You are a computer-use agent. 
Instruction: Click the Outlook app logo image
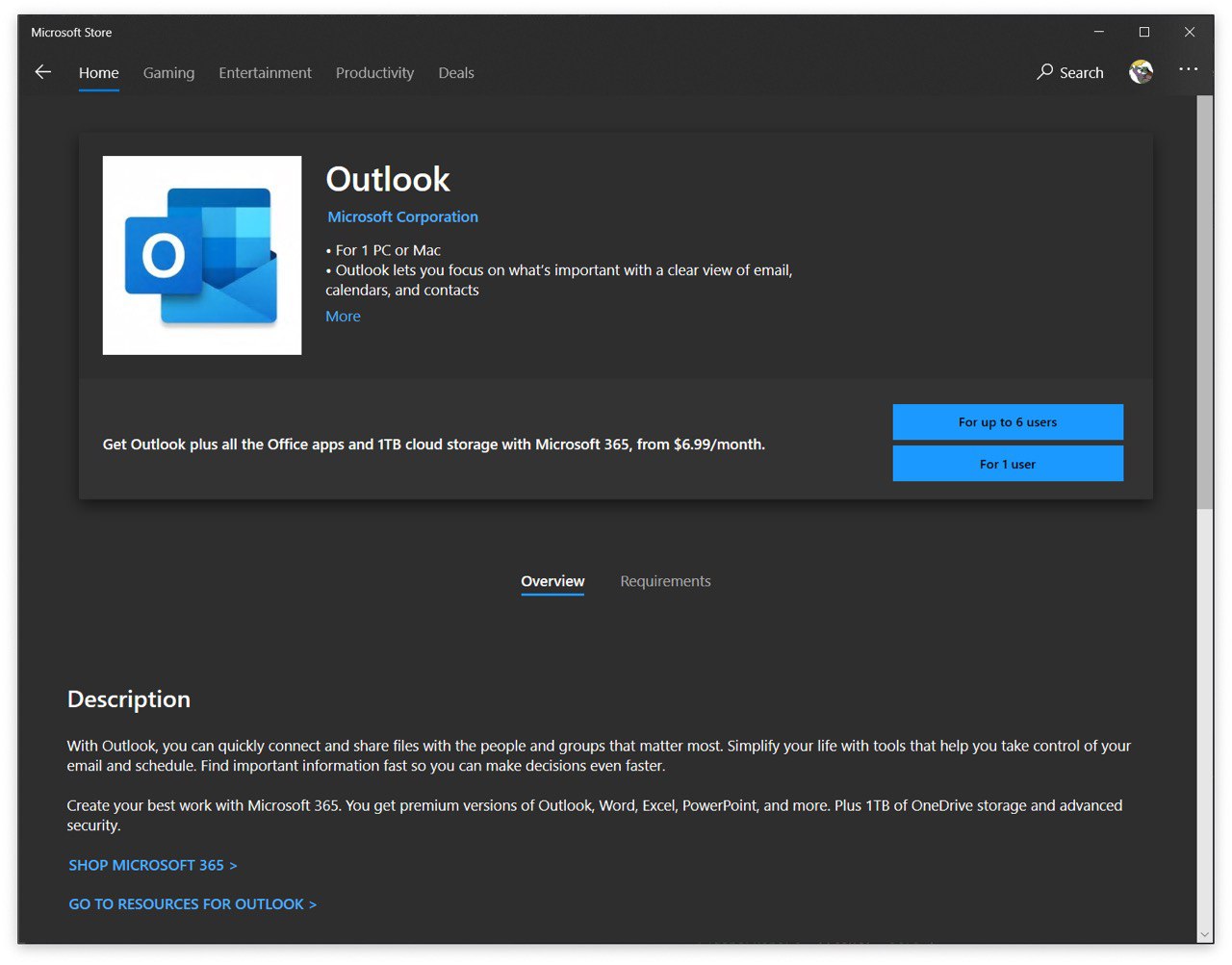coord(202,255)
